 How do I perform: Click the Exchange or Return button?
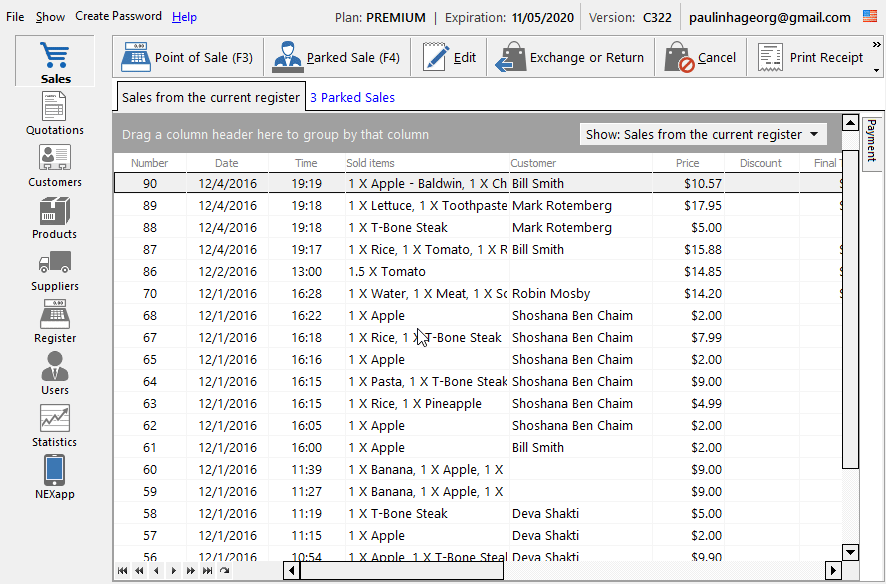570,57
